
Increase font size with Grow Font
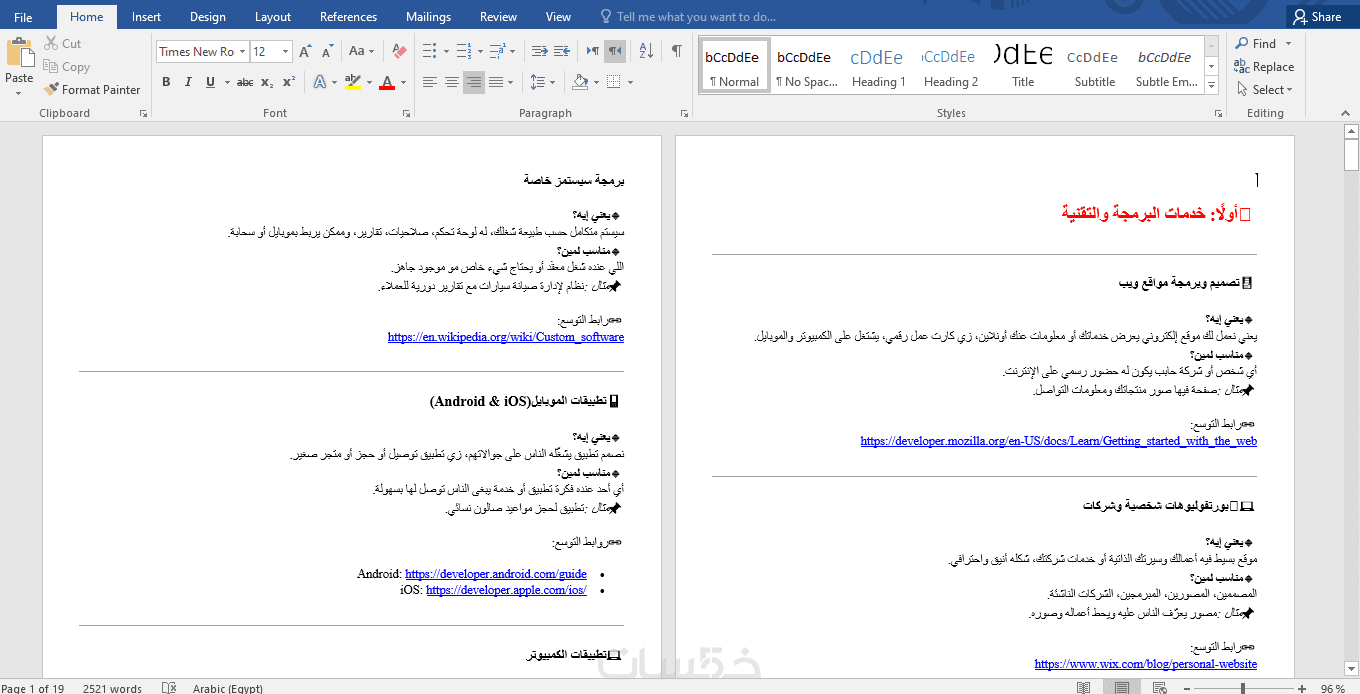coord(305,51)
